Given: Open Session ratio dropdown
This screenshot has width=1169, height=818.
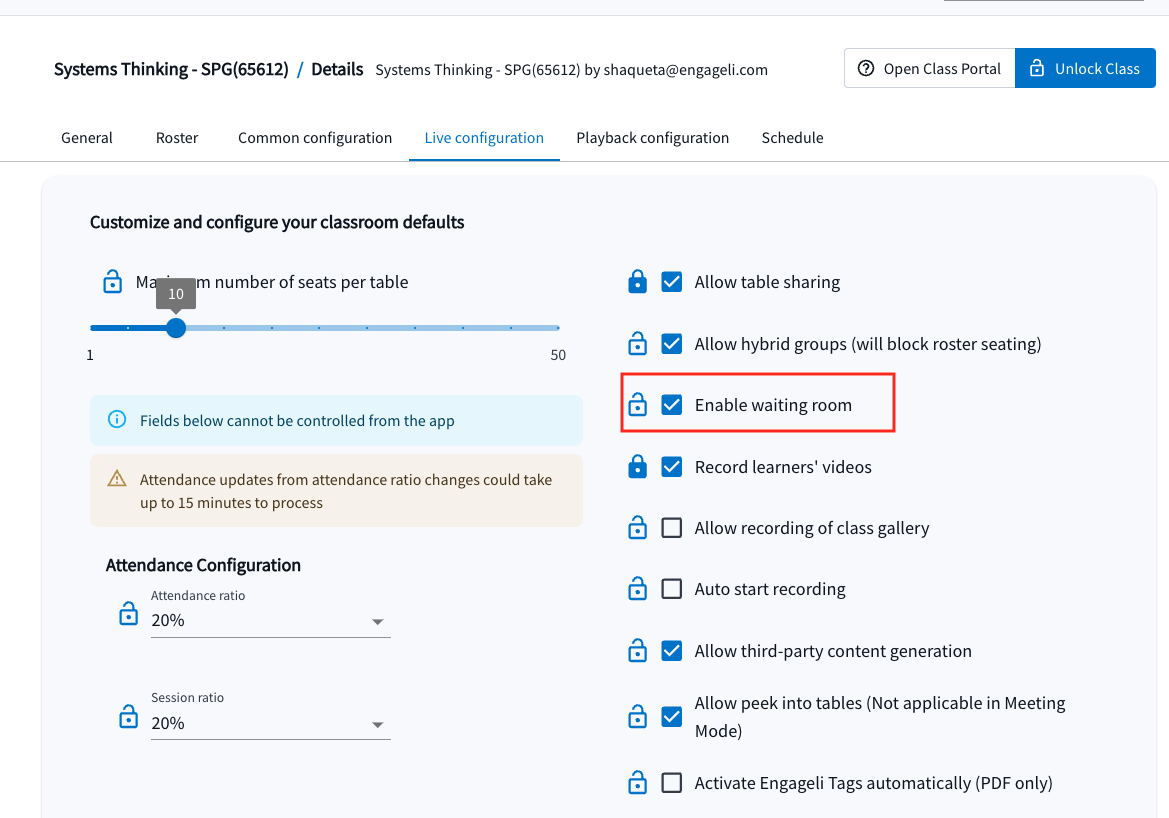Looking at the screenshot, I should pyautogui.click(x=271, y=724).
